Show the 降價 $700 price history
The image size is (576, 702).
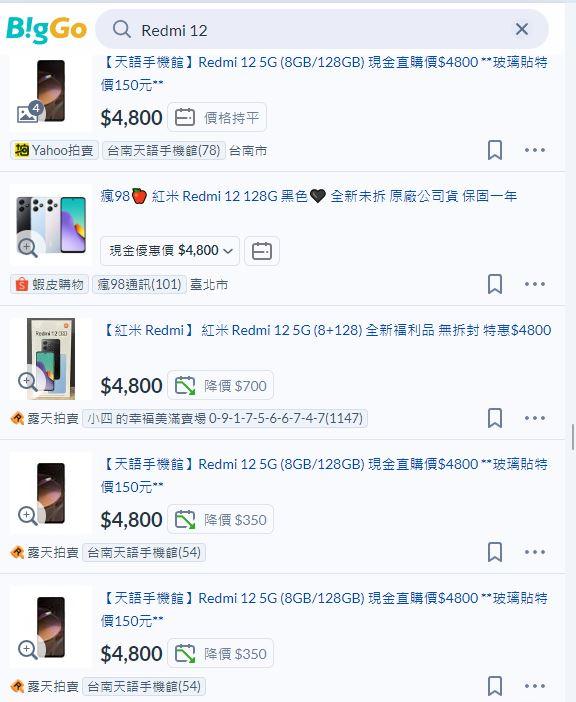tap(220, 385)
